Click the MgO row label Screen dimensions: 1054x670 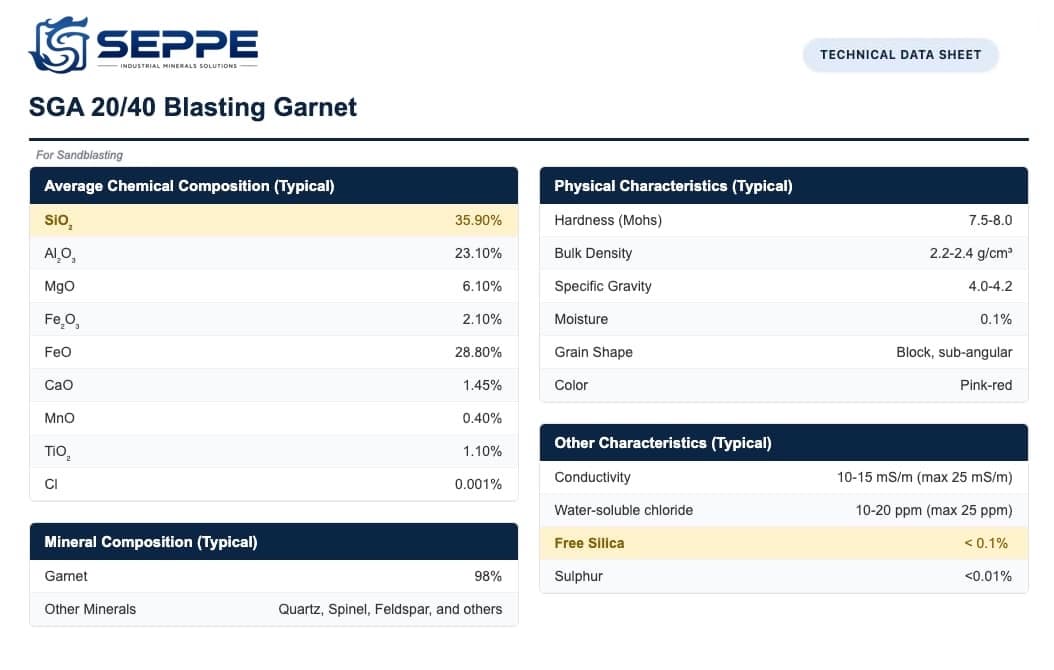click(x=59, y=286)
